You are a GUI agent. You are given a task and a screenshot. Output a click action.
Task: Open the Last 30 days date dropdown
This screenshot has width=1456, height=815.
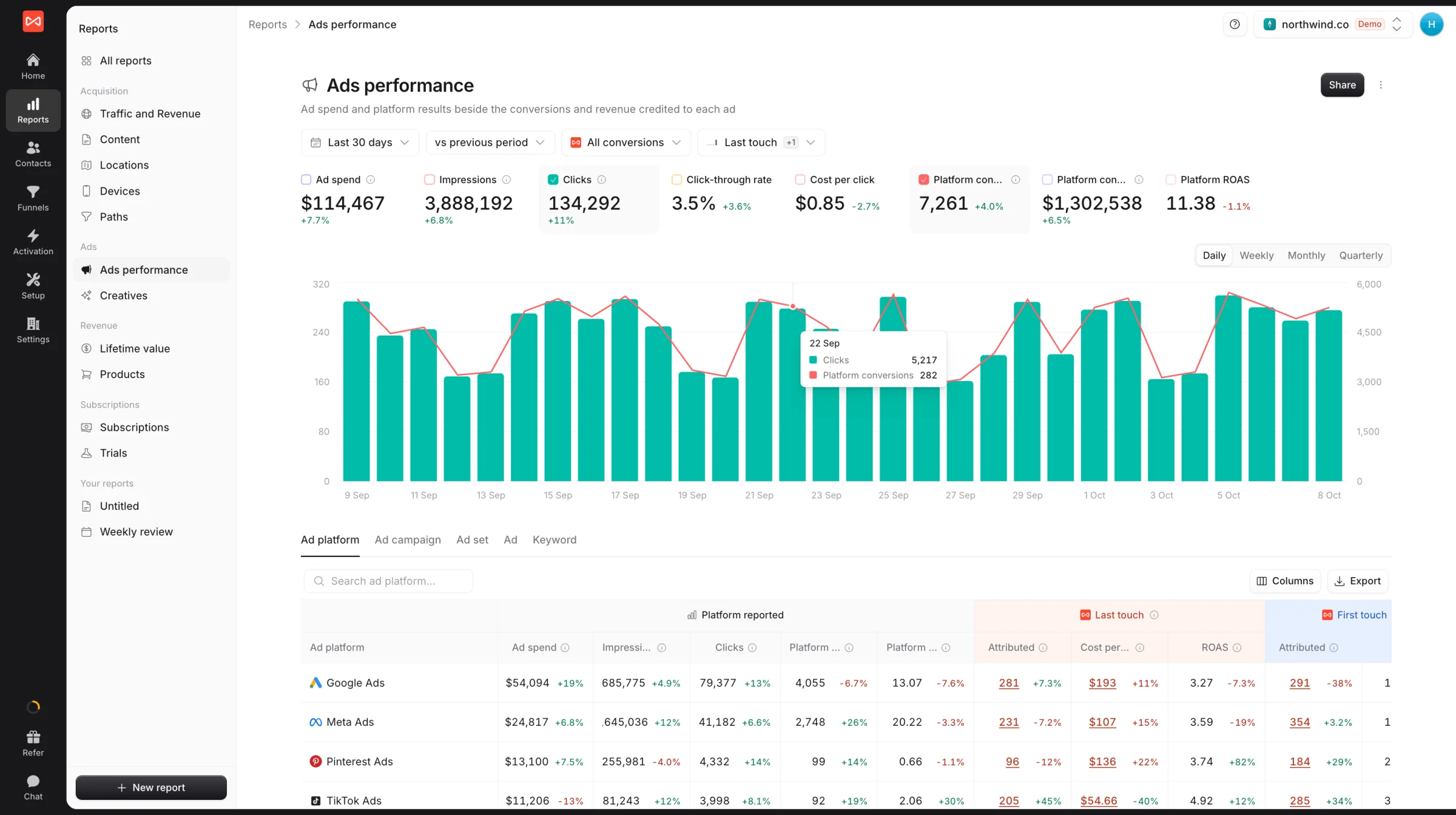[x=360, y=143]
